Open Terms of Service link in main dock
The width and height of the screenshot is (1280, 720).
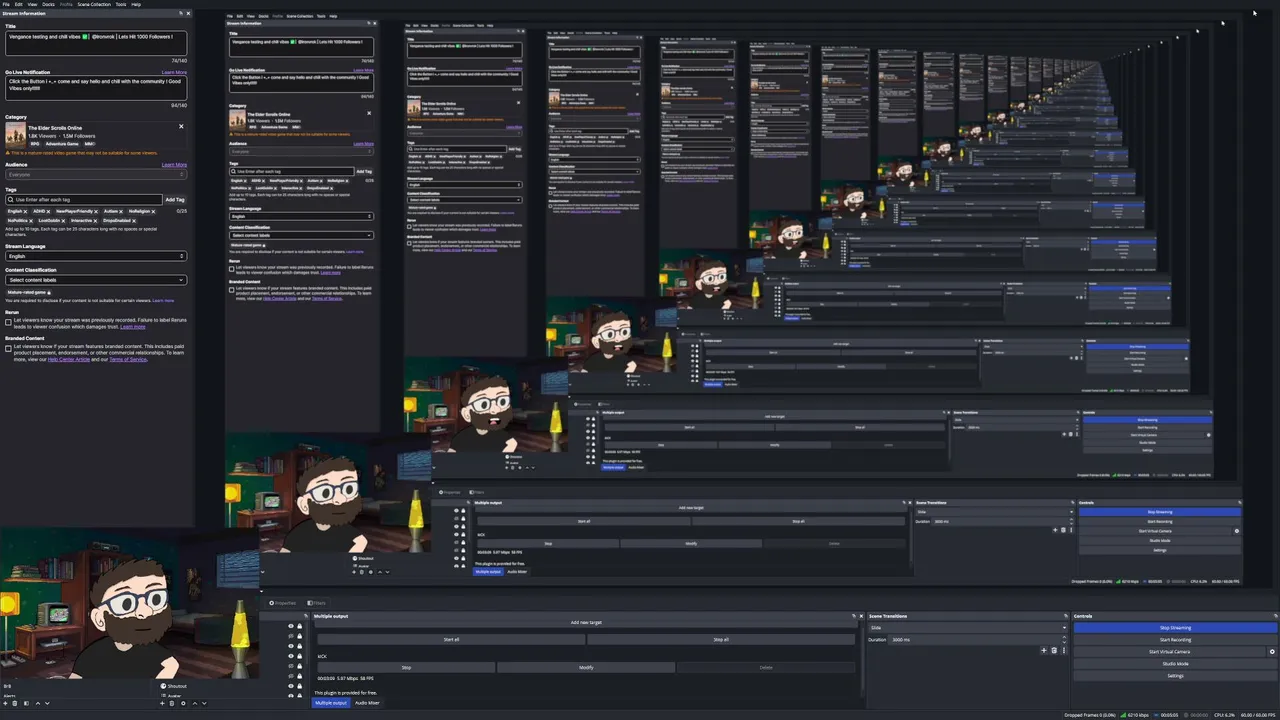tap(128, 359)
